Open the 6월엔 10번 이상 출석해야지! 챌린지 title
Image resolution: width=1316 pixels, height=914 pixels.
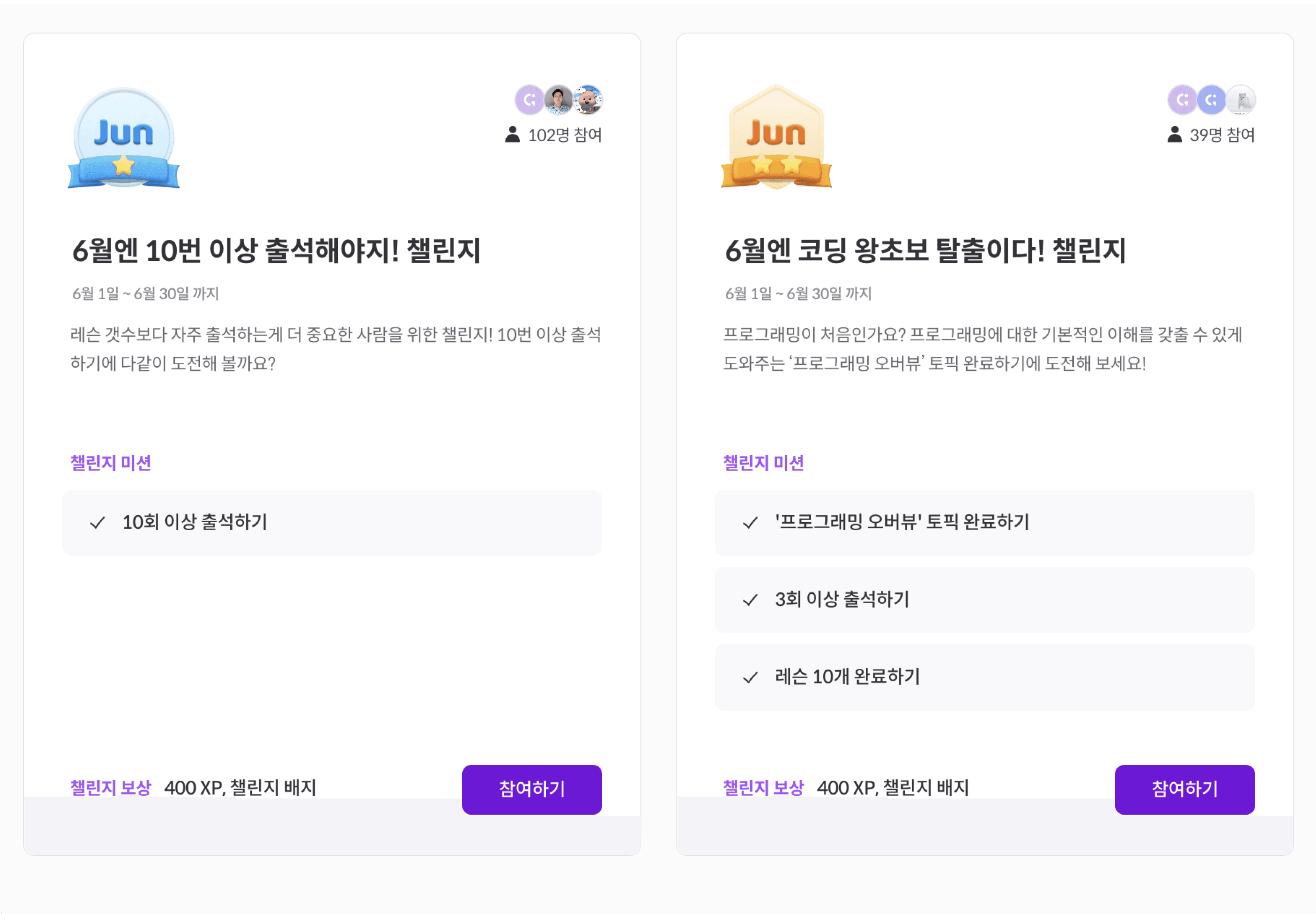pos(276,251)
